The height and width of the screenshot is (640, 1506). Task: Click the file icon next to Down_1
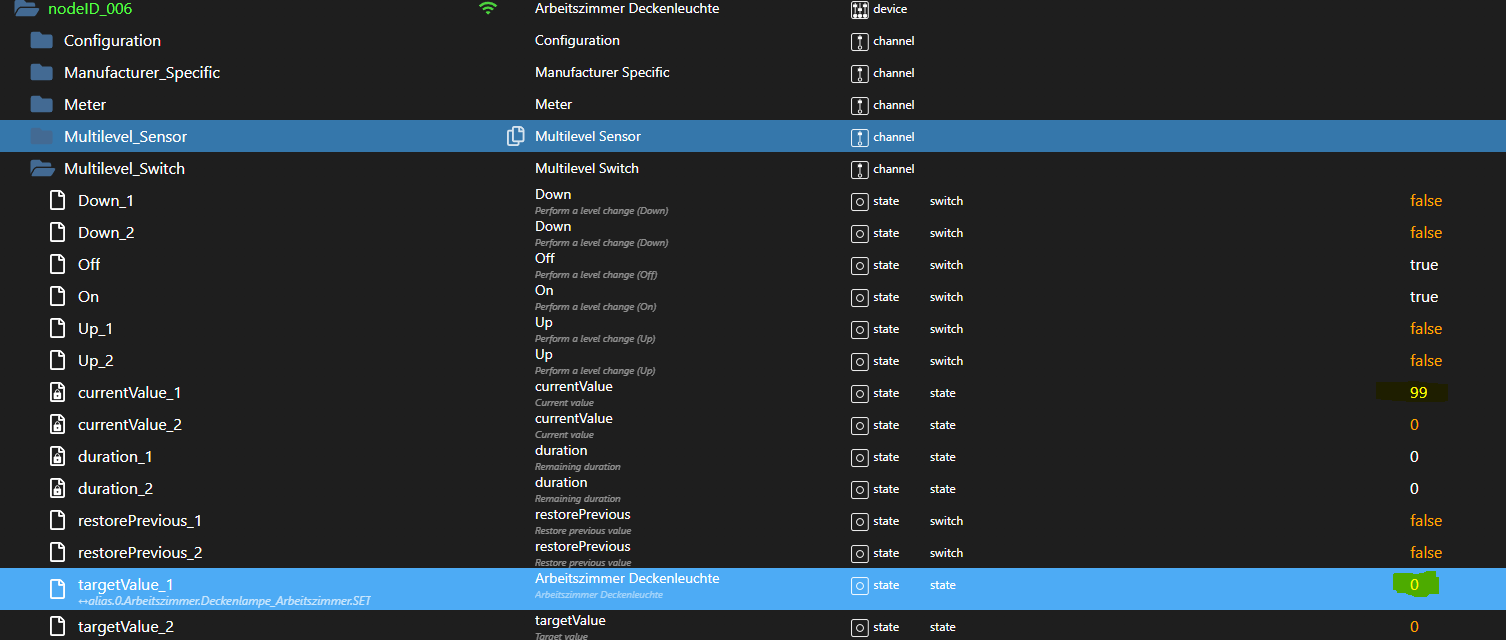point(58,201)
